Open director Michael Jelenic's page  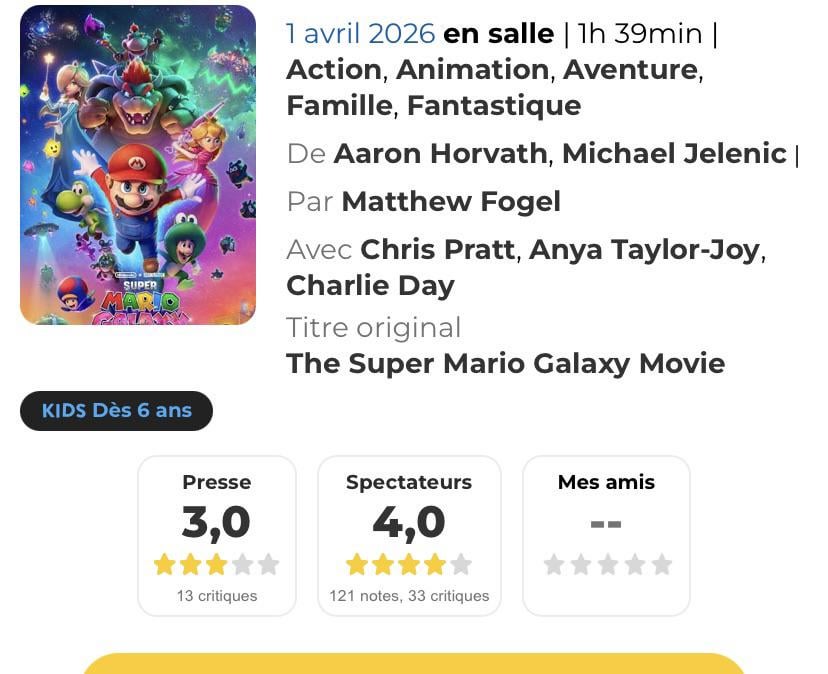[x=674, y=154]
